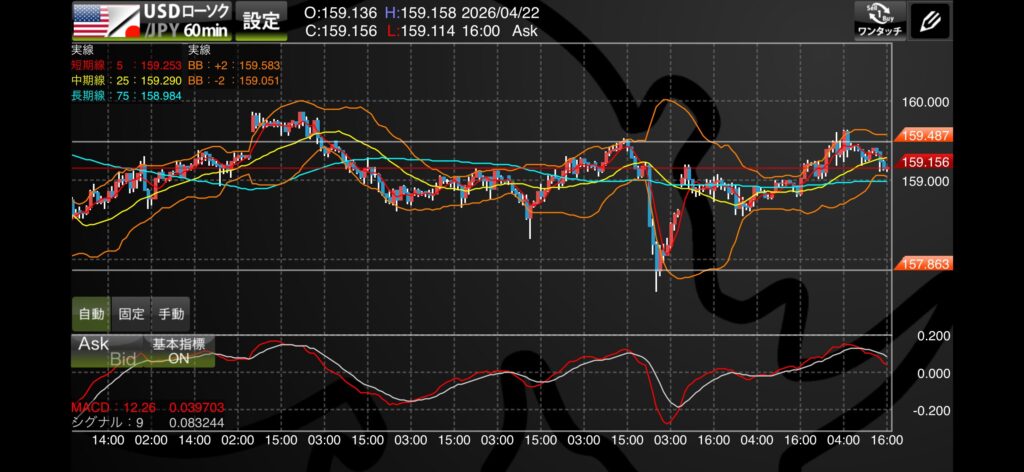
Task: Open the ワンタッチ one-touch trading icon
Action: 881,21
